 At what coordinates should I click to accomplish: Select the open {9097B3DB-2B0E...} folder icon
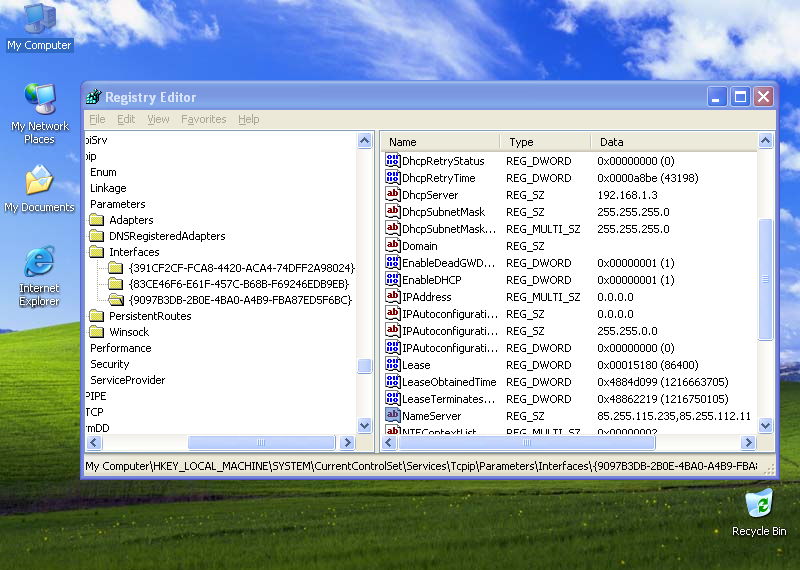[x=116, y=300]
